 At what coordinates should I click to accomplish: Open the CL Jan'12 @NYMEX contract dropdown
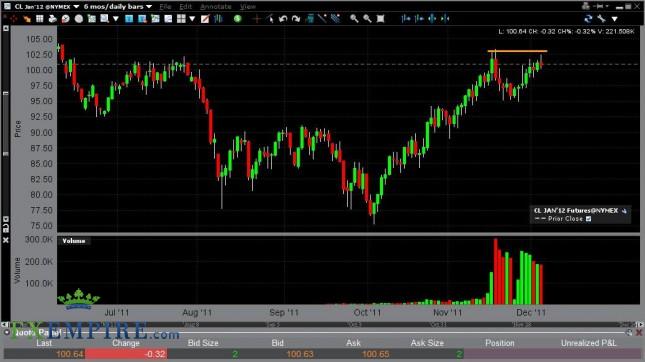[x=76, y=7]
